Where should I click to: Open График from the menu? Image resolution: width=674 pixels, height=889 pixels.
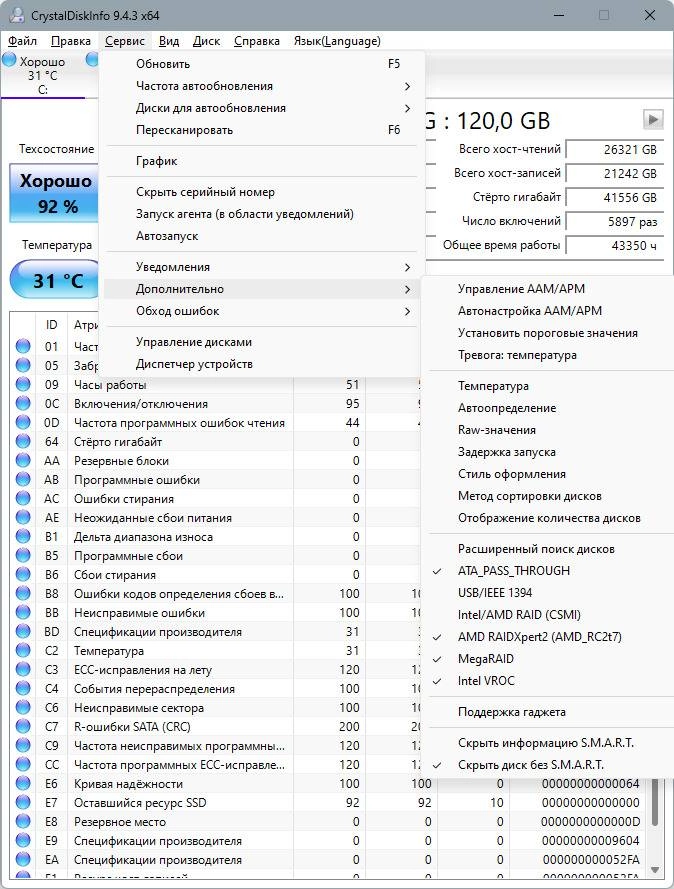coord(262,161)
